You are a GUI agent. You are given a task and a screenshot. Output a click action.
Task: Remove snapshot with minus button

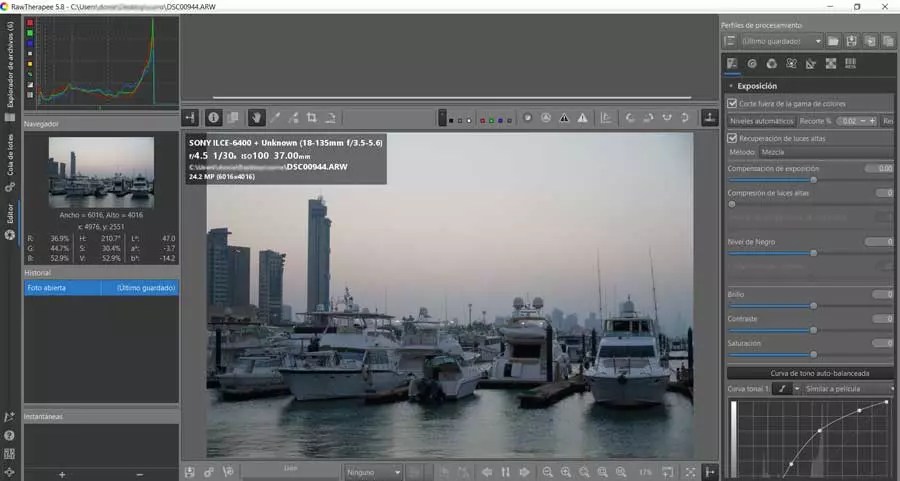(139, 475)
